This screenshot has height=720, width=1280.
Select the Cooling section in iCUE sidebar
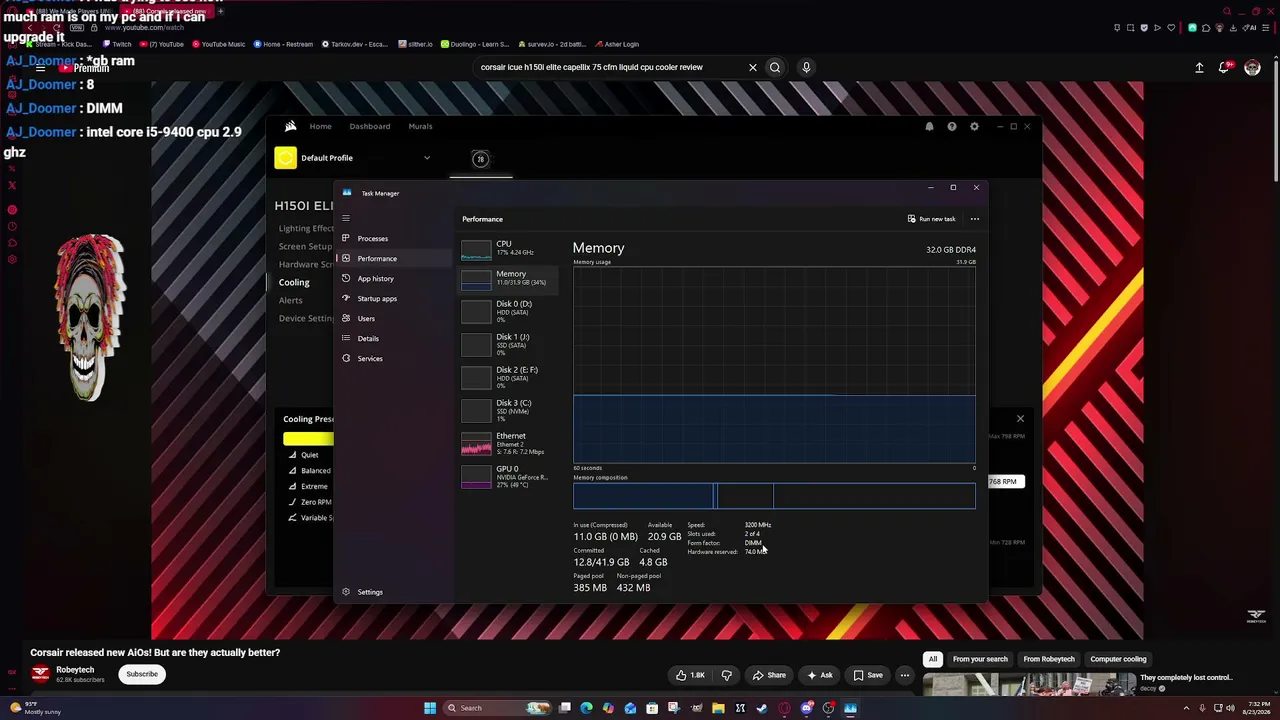[x=294, y=282]
